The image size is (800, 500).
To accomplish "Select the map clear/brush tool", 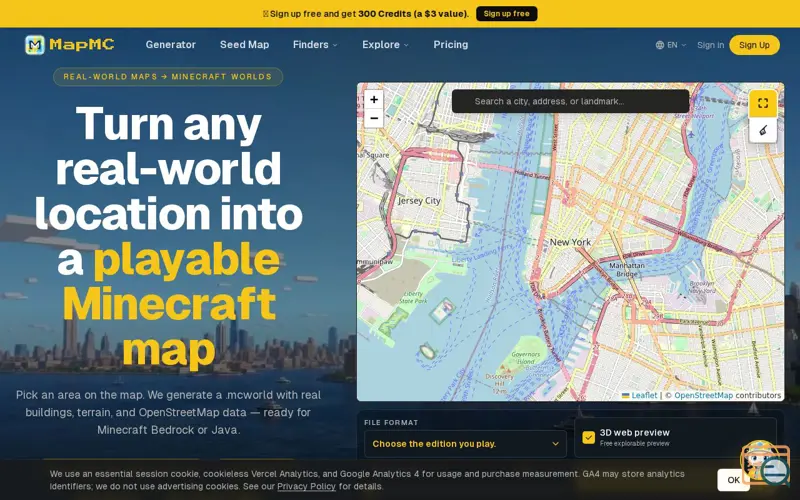I will [763, 131].
